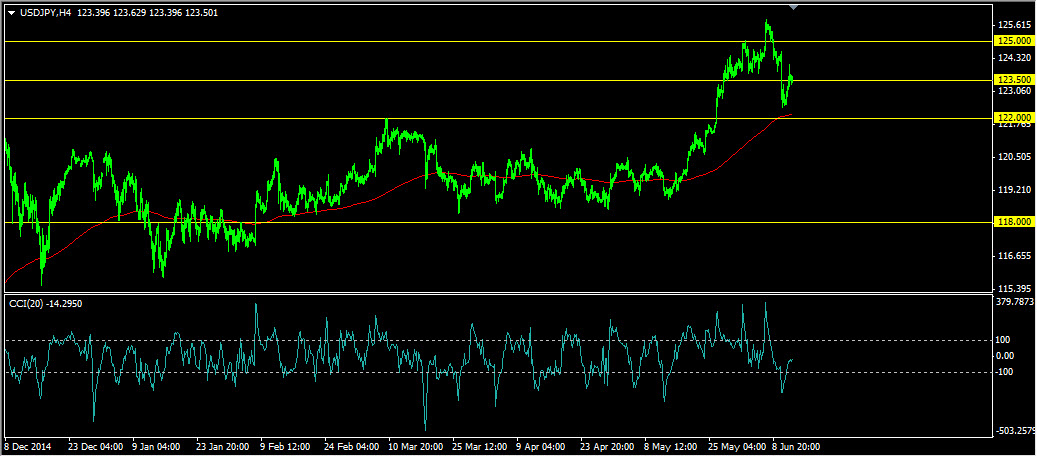Viewport: 1037px width, 457px height.
Task: Click the triangle icon before USDJPY,H4
Action: click(x=11, y=13)
